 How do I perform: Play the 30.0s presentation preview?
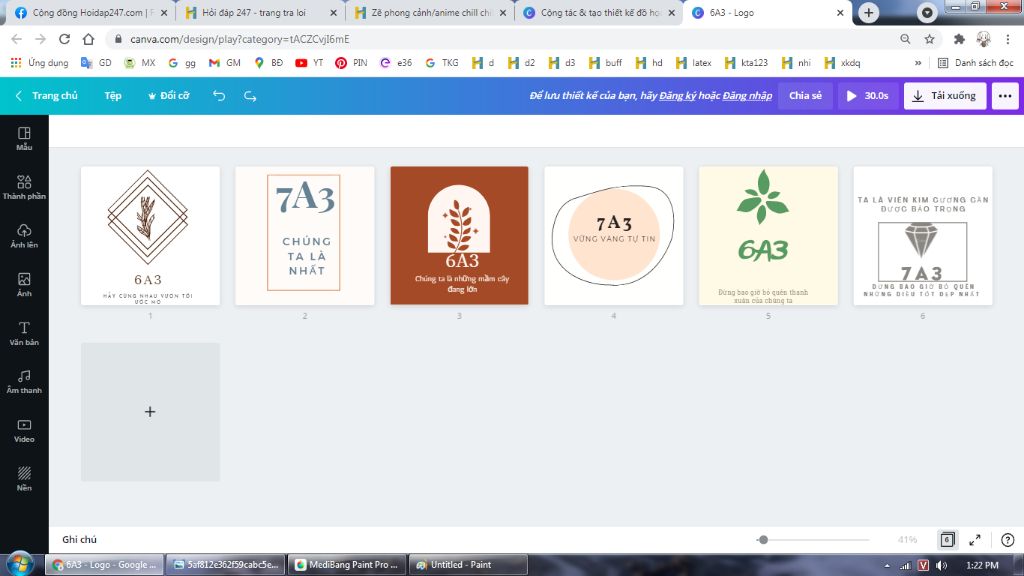coord(867,95)
